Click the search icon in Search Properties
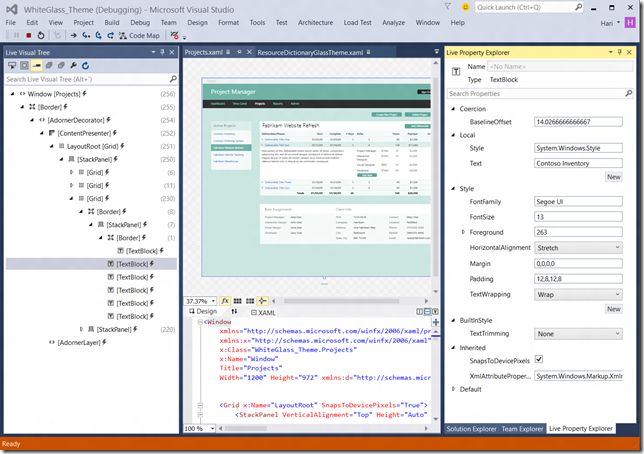The image size is (644, 454). tap(628, 94)
